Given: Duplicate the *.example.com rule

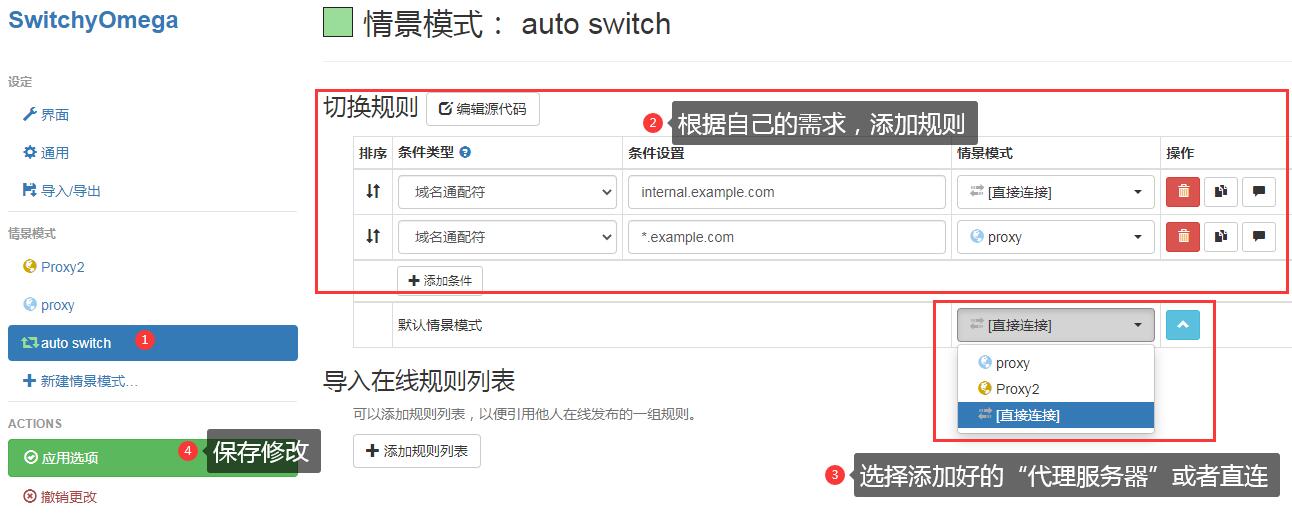Looking at the screenshot, I should (1221, 238).
